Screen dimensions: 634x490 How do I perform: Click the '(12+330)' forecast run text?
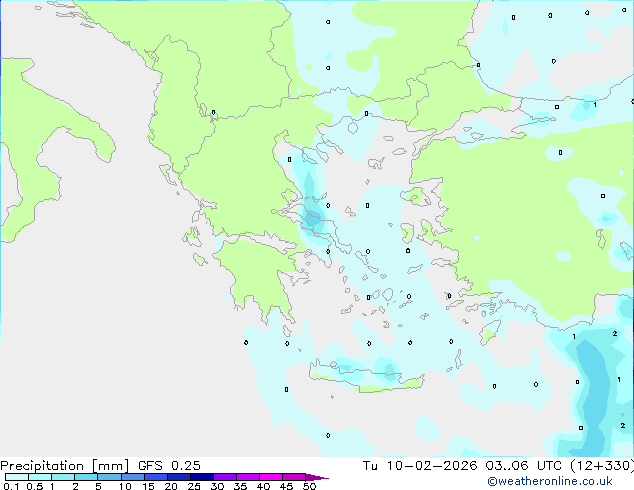(602, 466)
